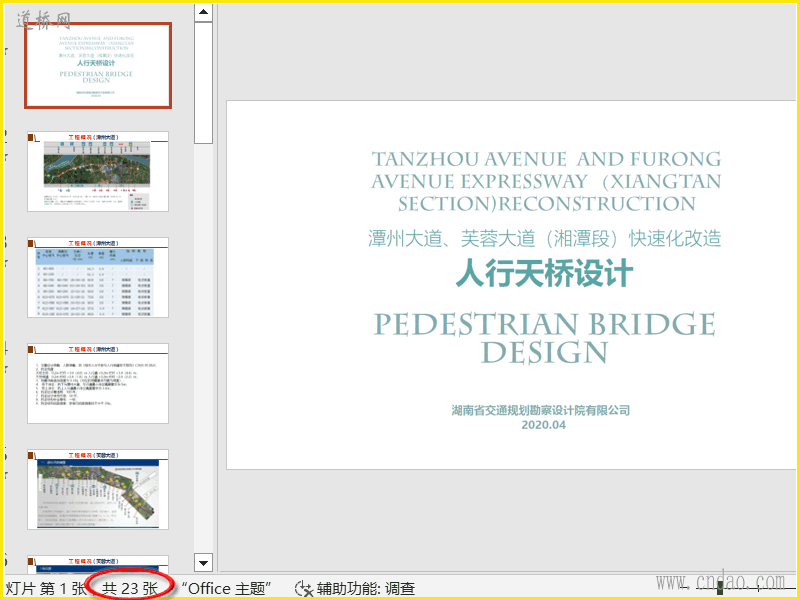Select the fourth thumbnail with numbered text list
The height and width of the screenshot is (600, 800).
click(x=98, y=384)
